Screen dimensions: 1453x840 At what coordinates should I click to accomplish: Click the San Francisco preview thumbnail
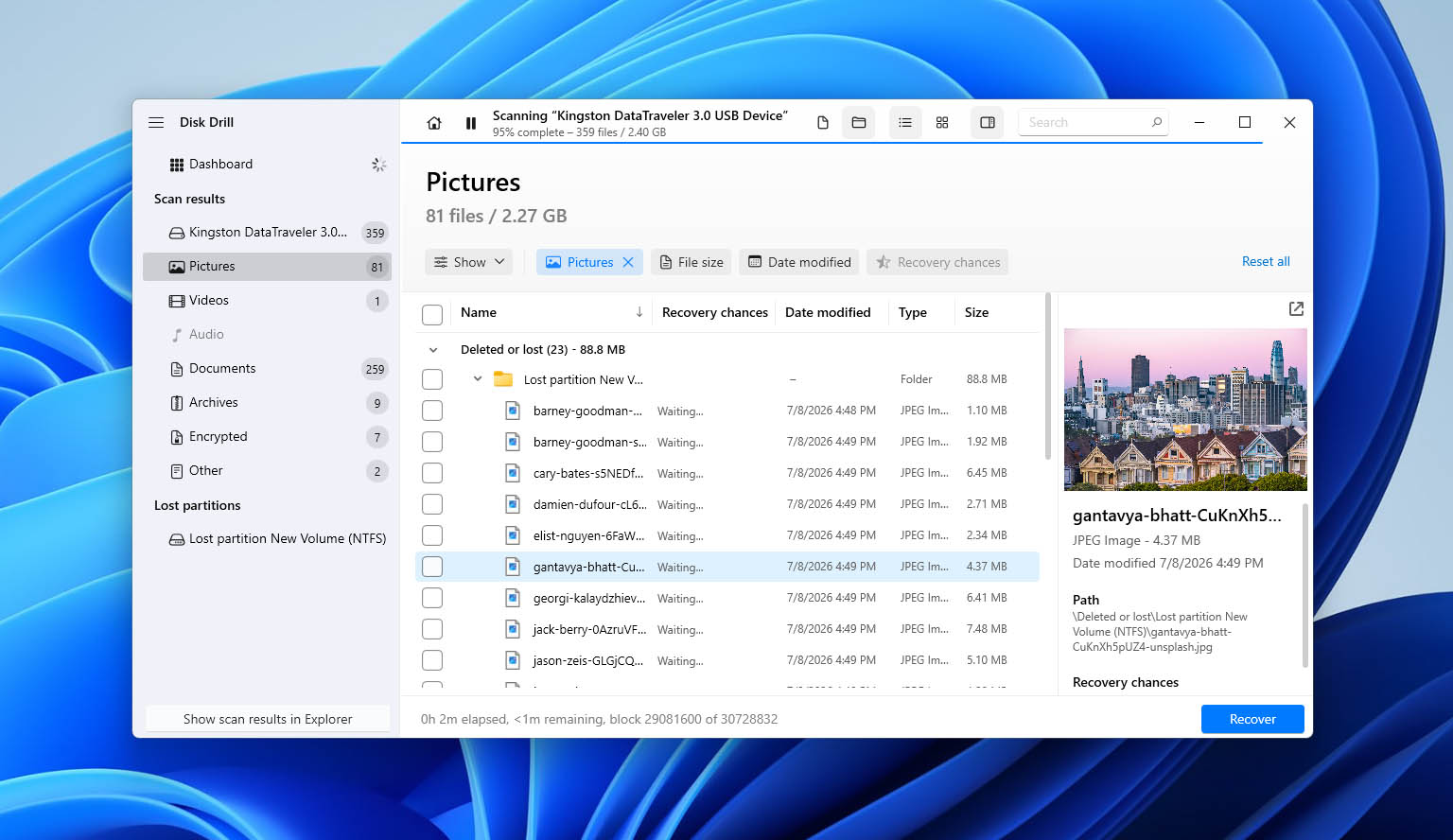(x=1185, y=410)
